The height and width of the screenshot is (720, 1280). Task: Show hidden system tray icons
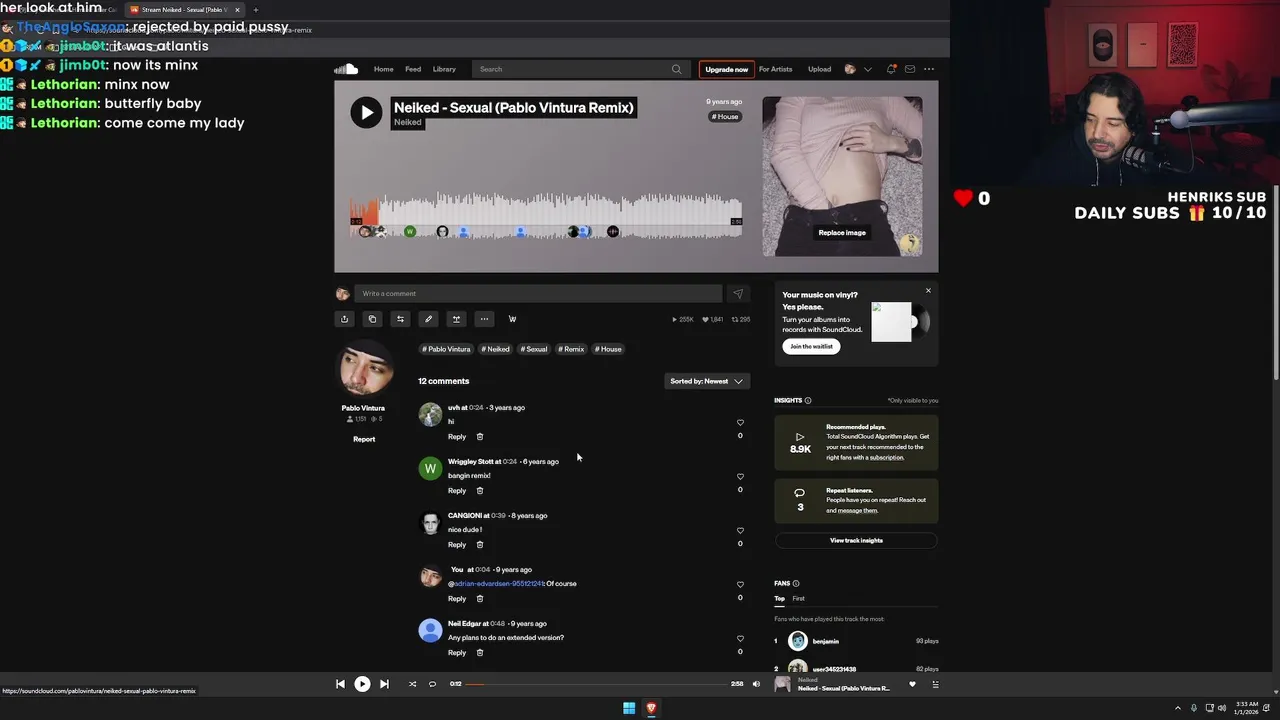coord(1177,708)
